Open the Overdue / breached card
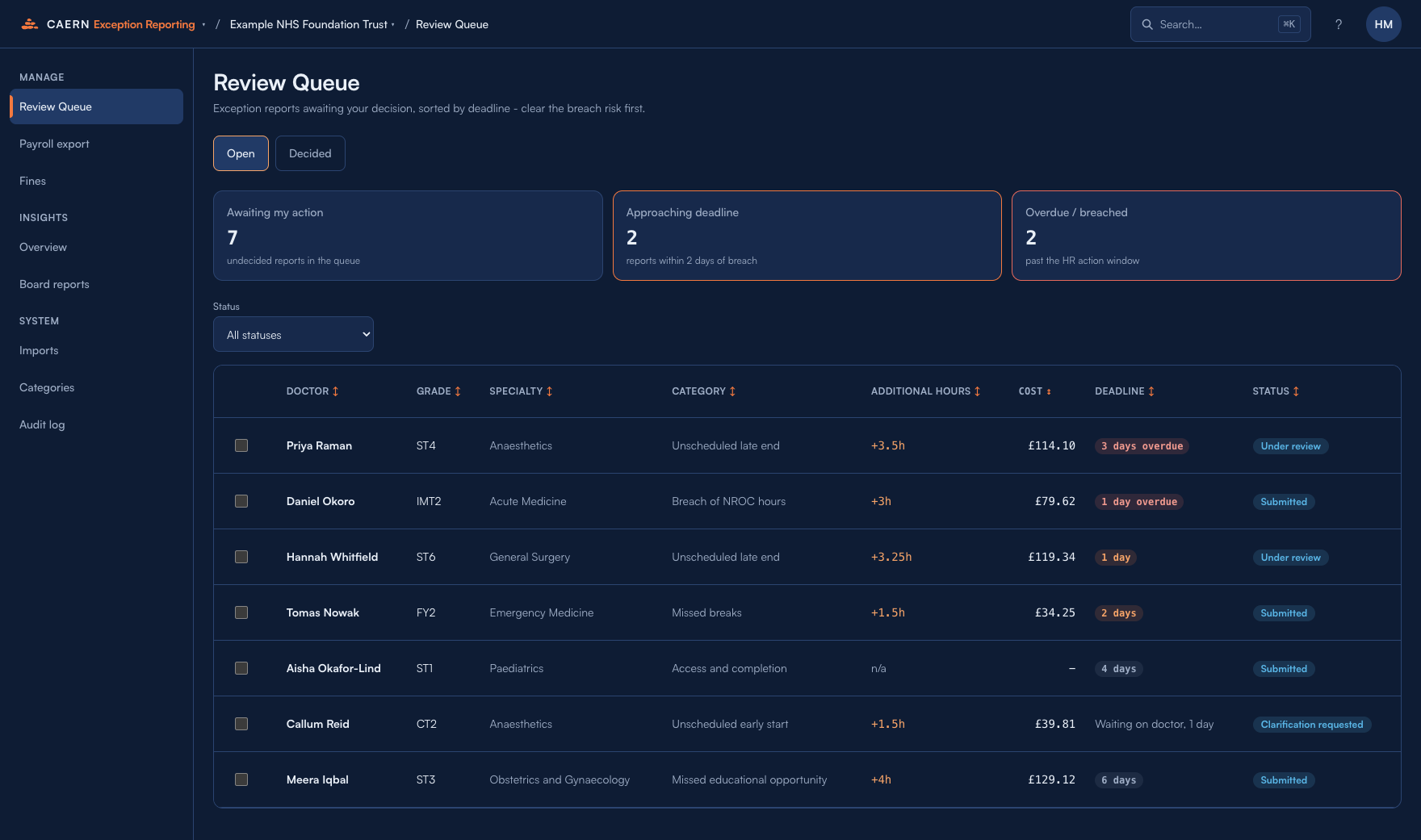The image size is (1421, 840). (1206, 236)
